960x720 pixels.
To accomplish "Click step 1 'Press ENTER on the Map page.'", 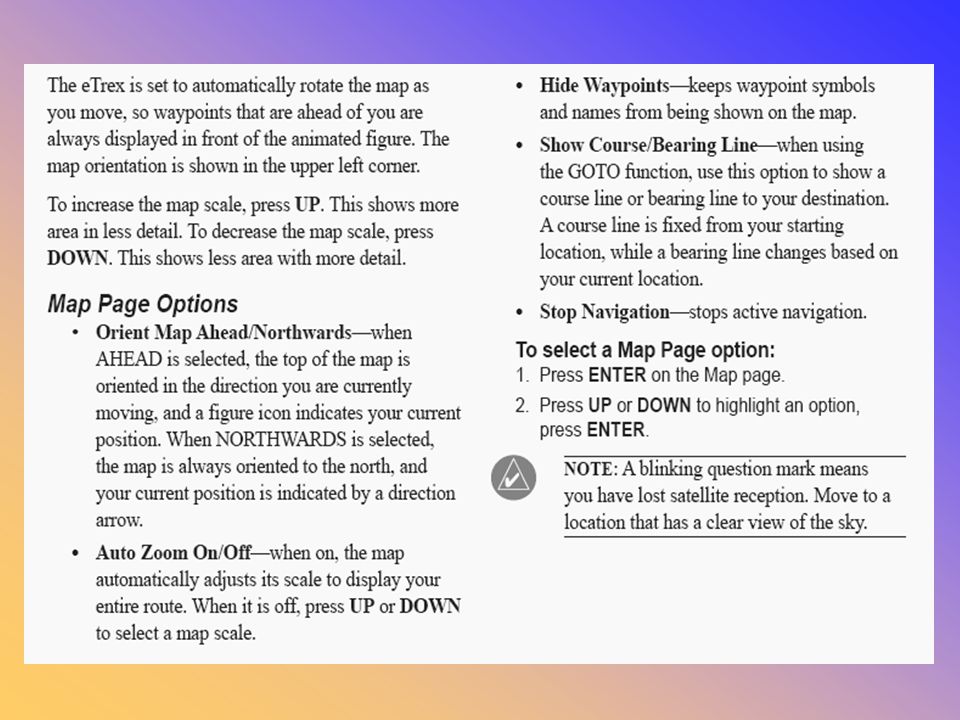I will tap(662, 375).
